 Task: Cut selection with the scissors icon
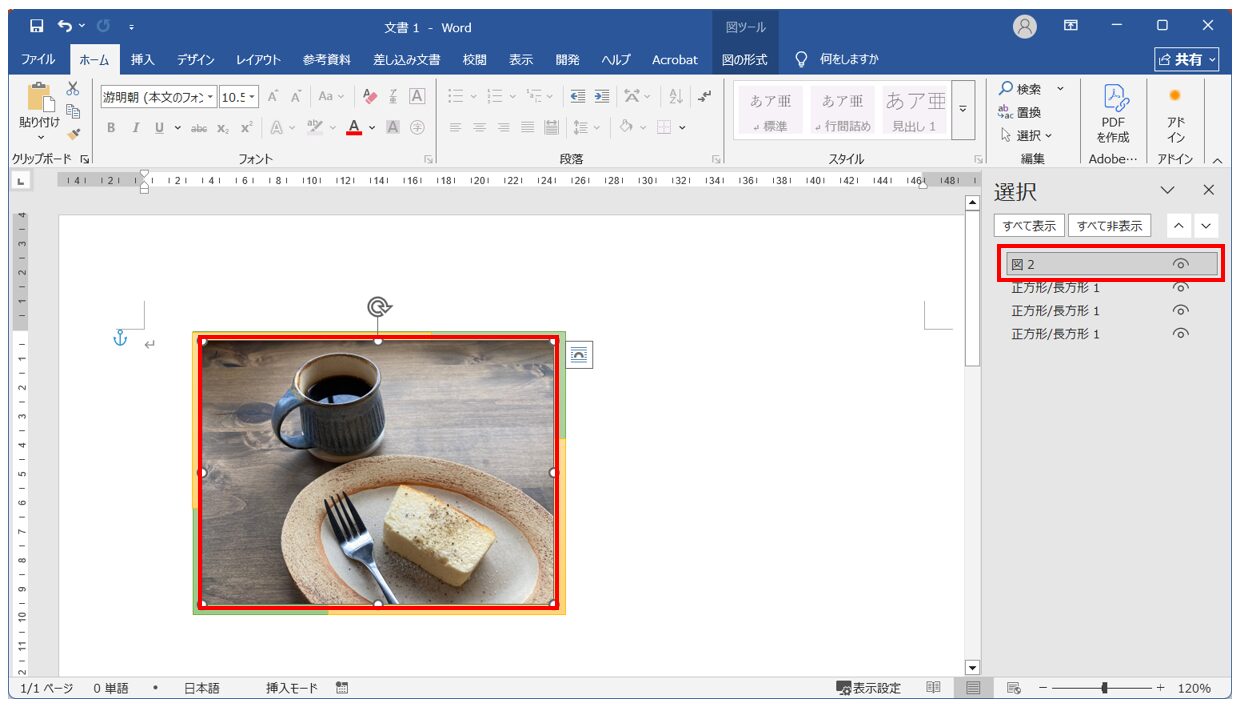click(73, 89)
